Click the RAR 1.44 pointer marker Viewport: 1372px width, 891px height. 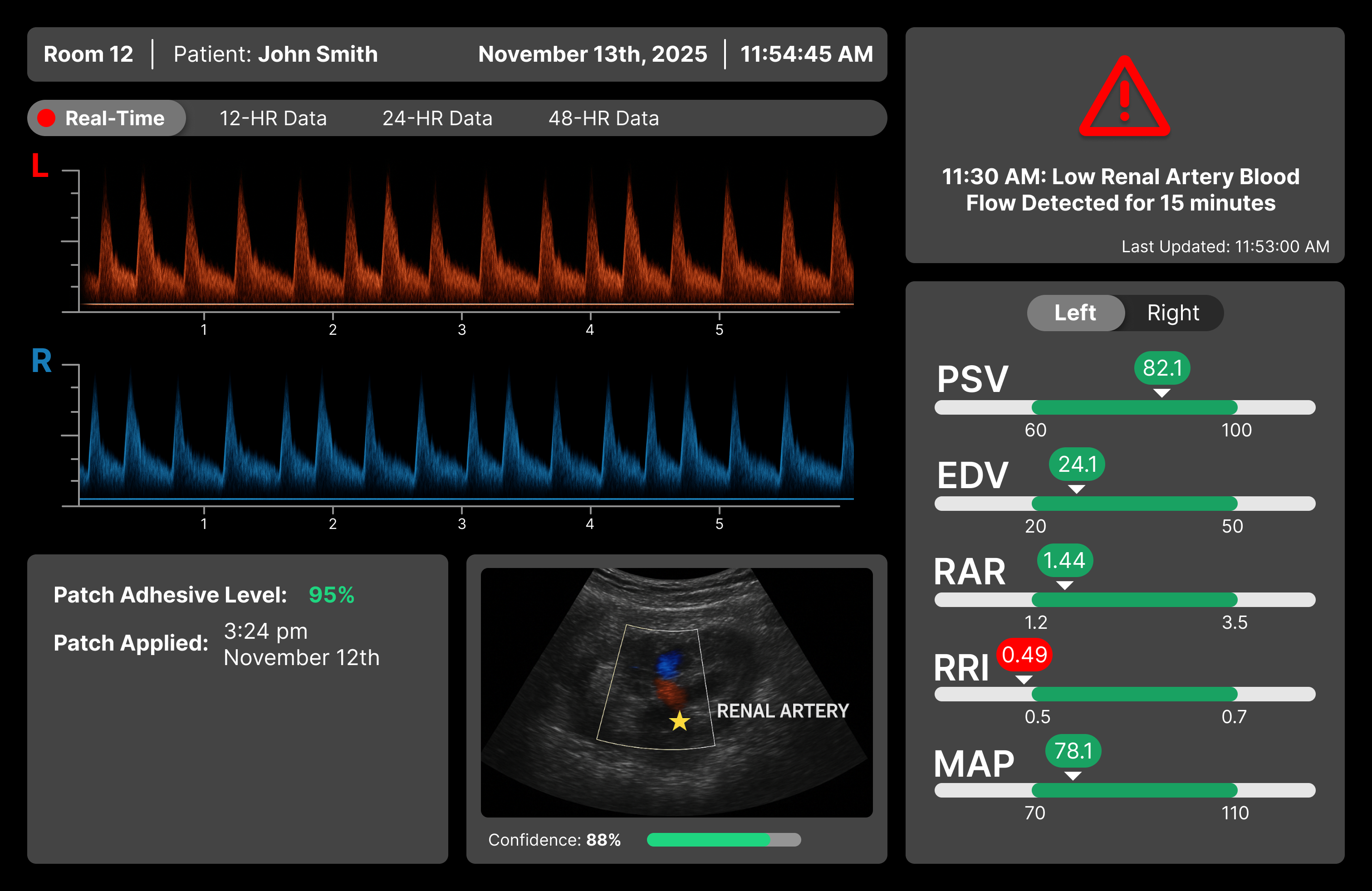1065,585
